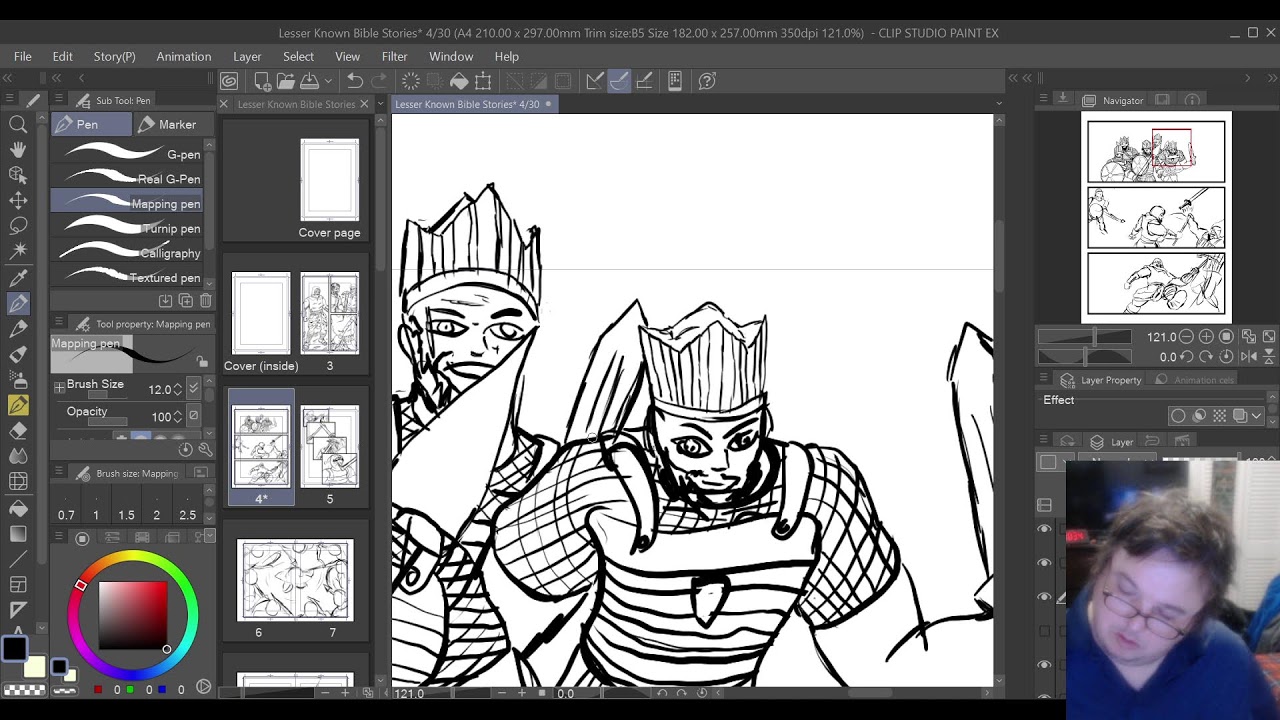
Task: Toggle the Mapping pen lock icon
Action: point(202,362)
